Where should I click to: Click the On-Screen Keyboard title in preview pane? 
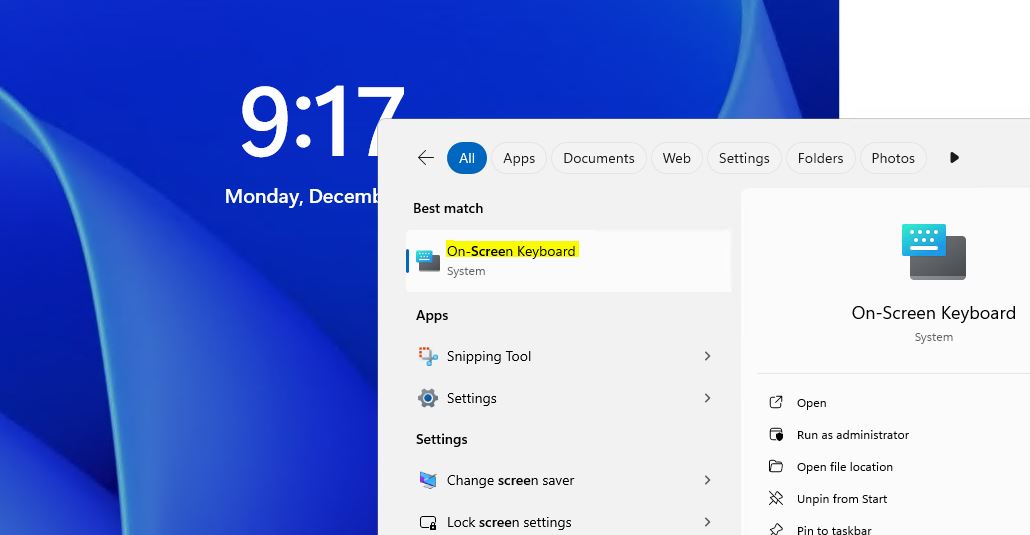[x=933, y=313]
